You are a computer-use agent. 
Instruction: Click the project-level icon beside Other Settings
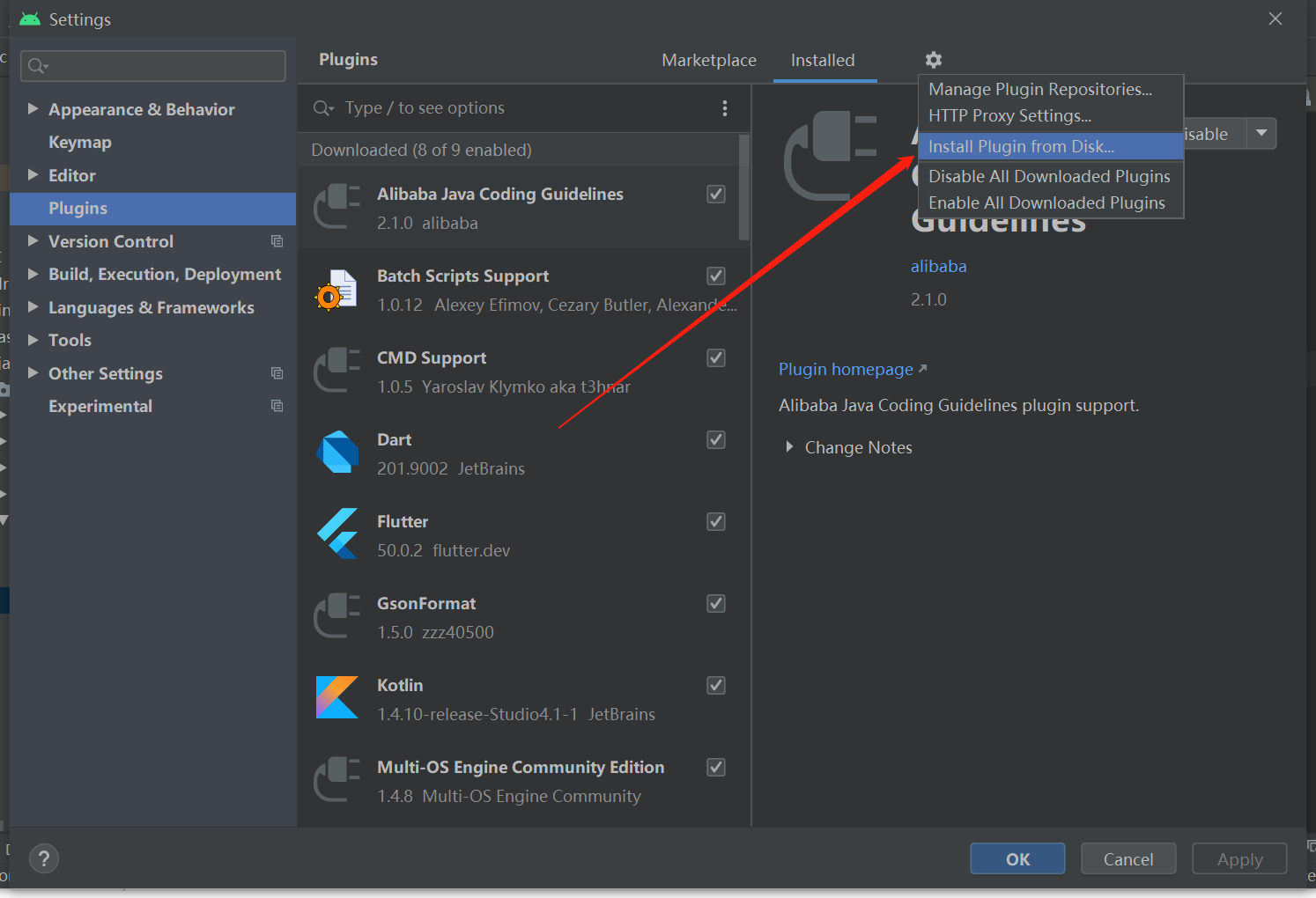point(277,373)
